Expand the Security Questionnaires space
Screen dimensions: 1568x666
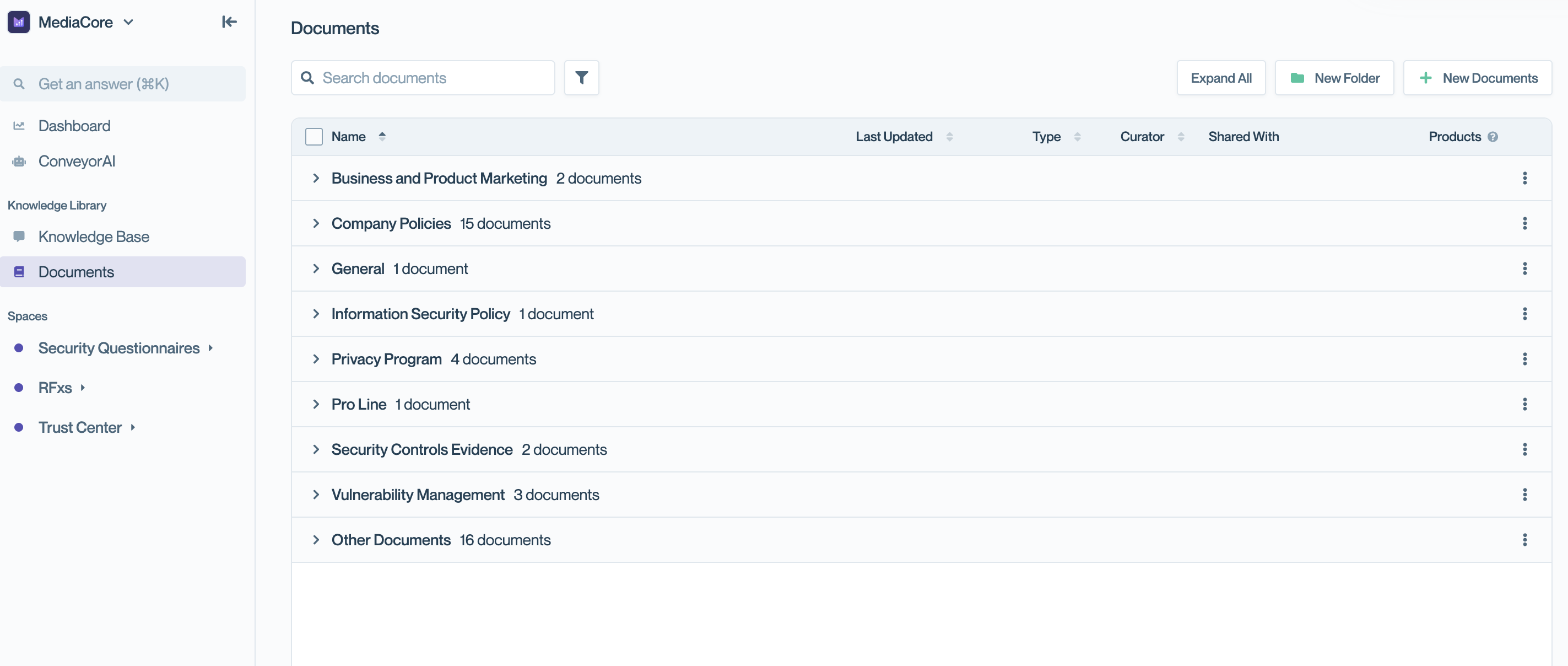[x=210, y=348]
